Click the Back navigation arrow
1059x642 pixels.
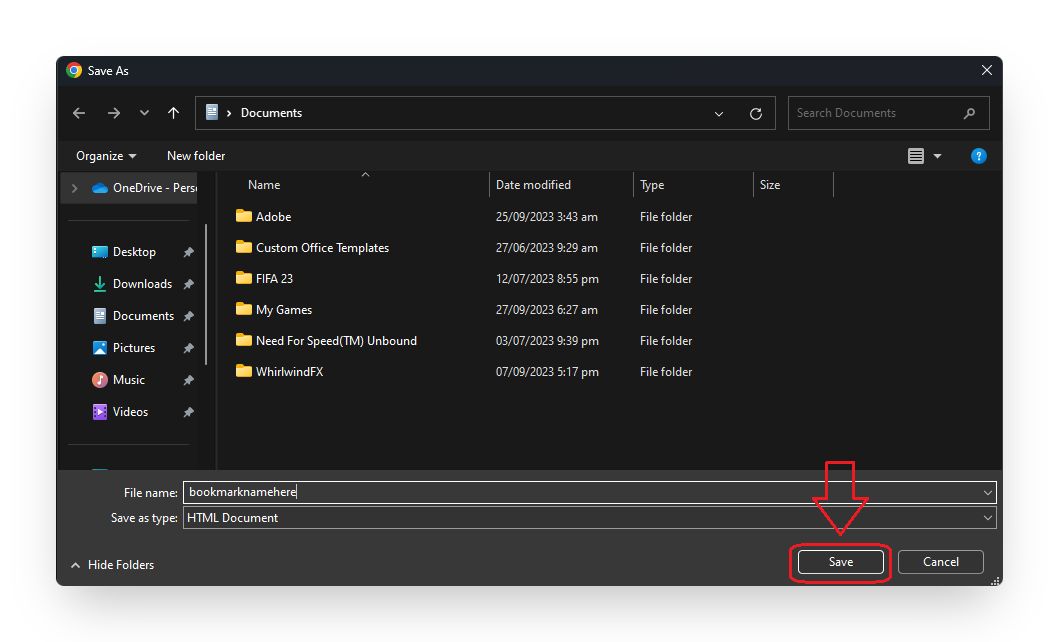pos(79,114)
